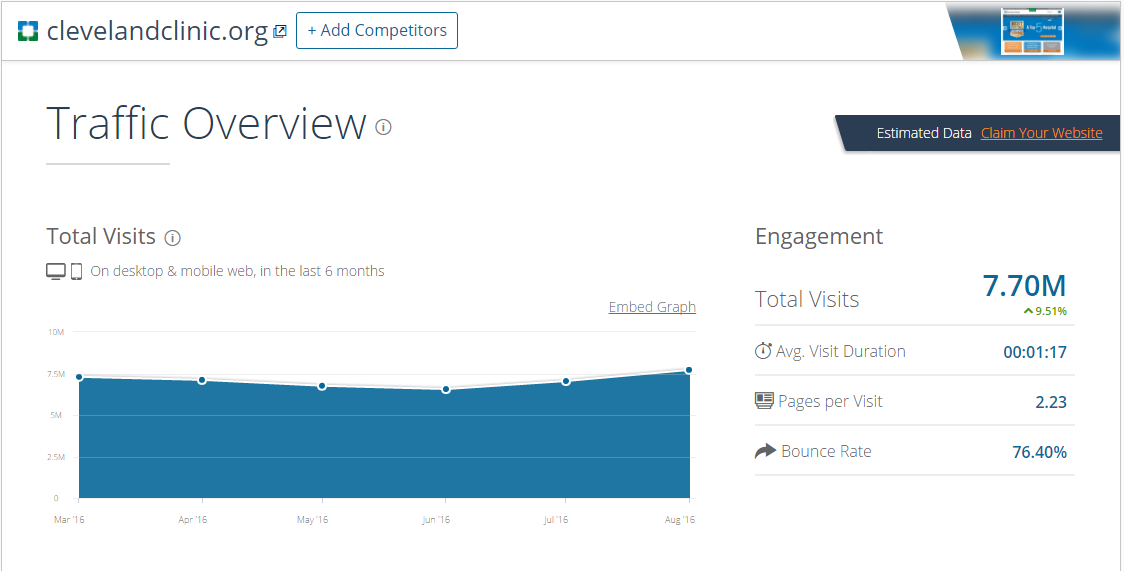Click the 00:01:17 duration value
This screenshot has width=1124, height=571.
coord(1034,352)
